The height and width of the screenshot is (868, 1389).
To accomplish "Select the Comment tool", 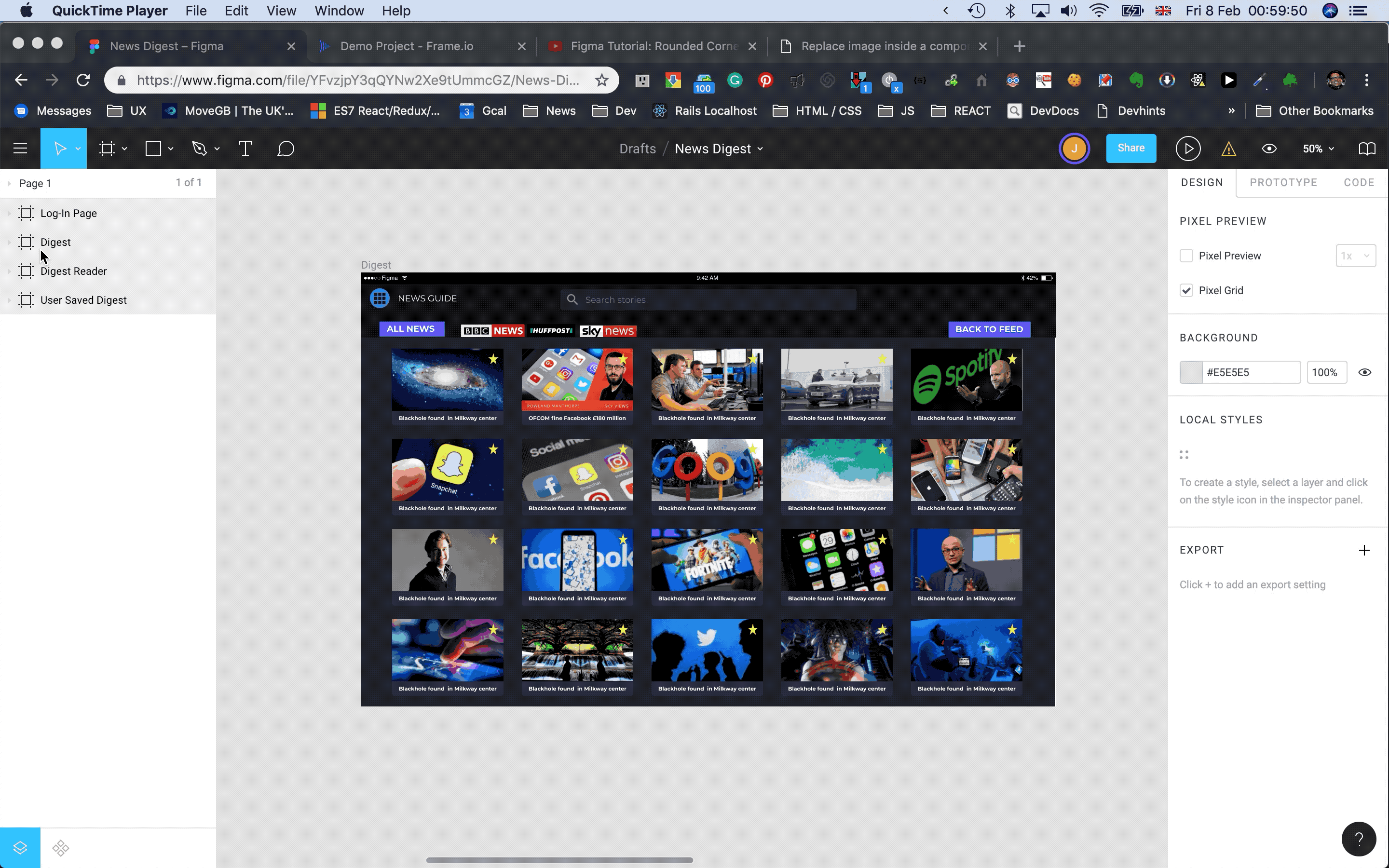I will [285, 149].
